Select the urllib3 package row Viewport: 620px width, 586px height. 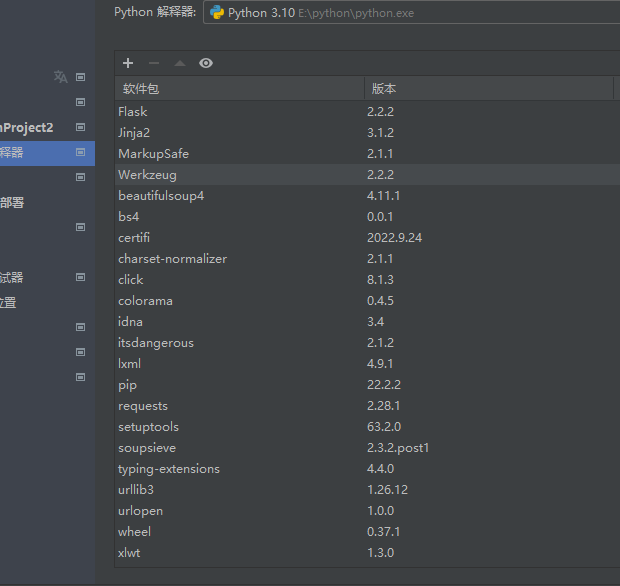point(367,490)
